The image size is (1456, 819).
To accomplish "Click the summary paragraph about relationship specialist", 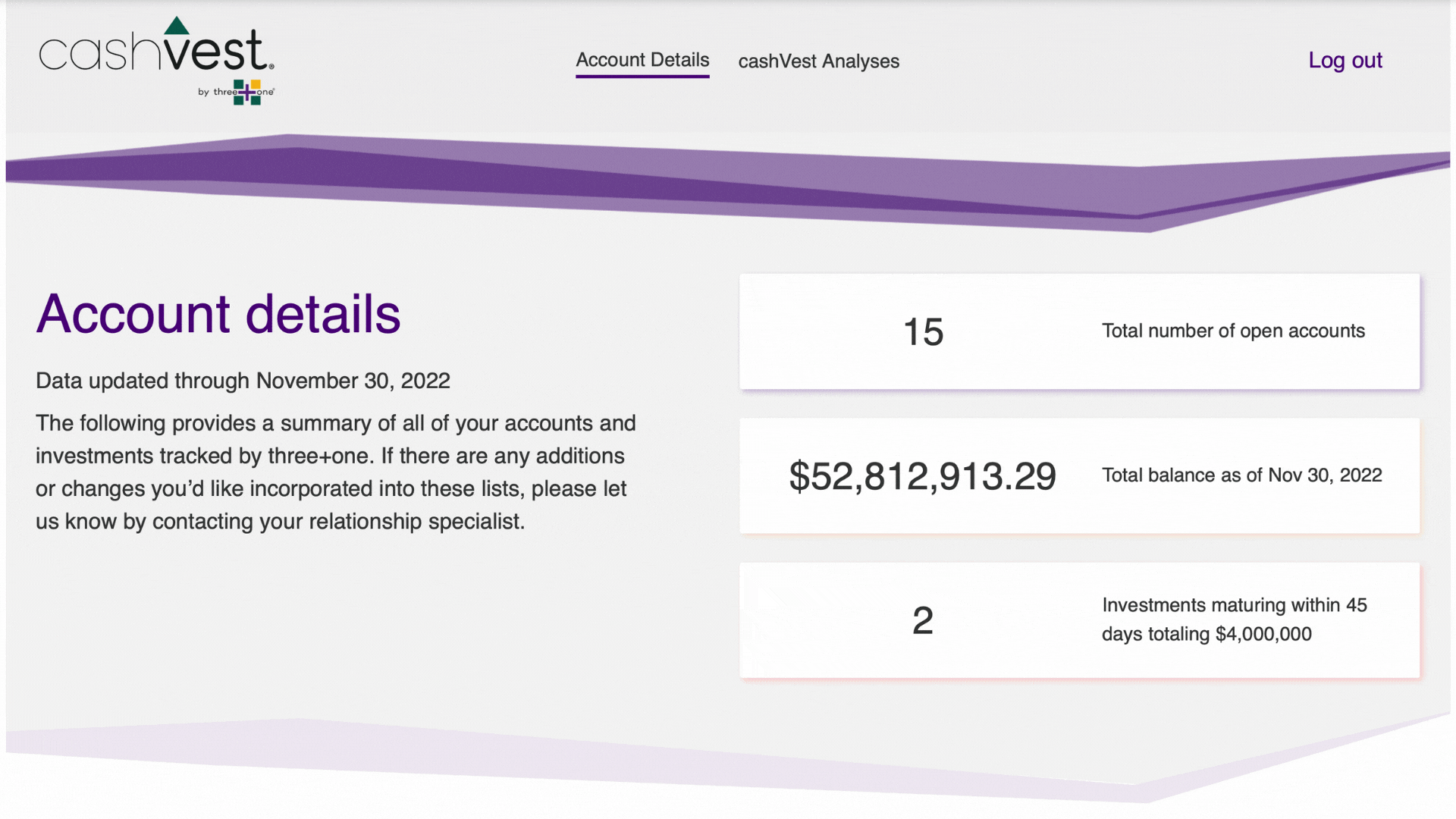I will pyautogui.click(x=336, y=472).
